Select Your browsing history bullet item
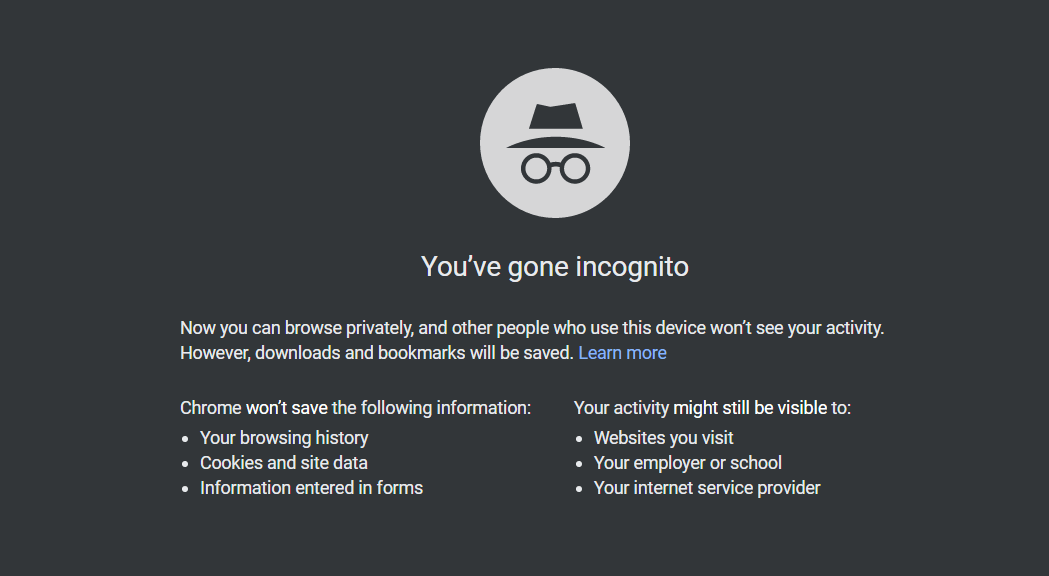This screenshot has height=576, width=1049. 284,438
